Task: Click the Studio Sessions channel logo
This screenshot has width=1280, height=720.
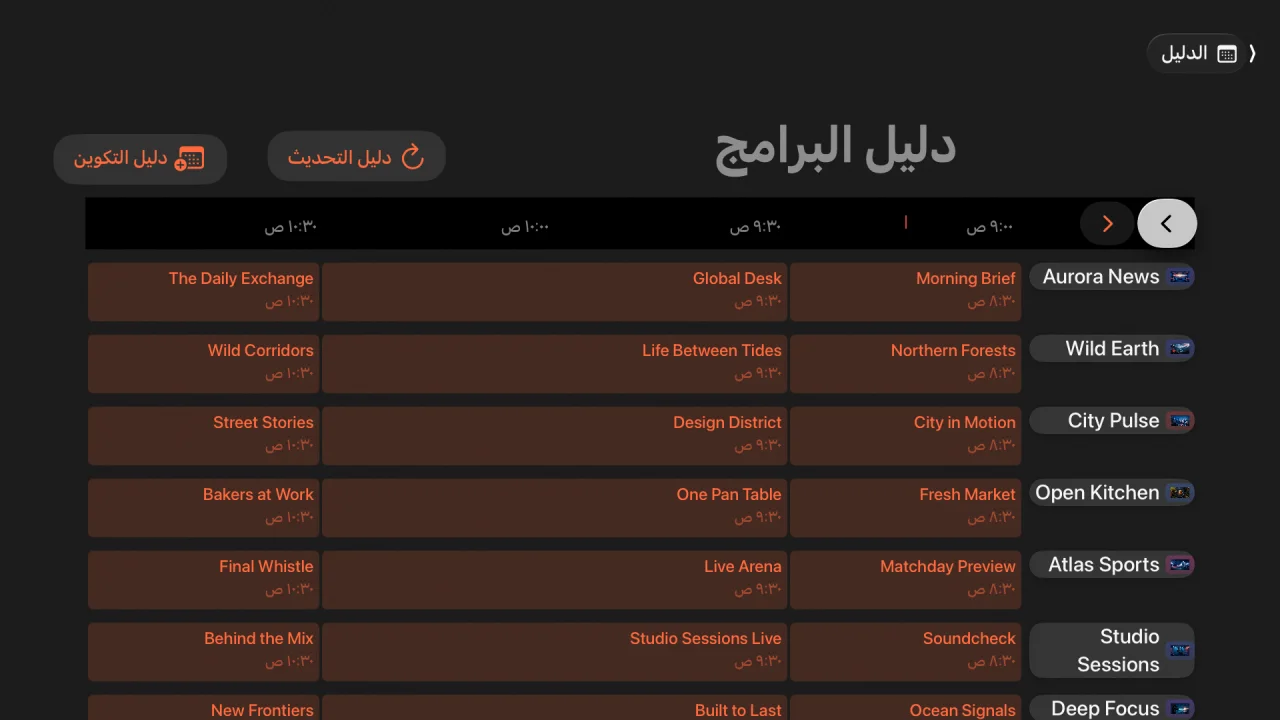Action: 1180,651
